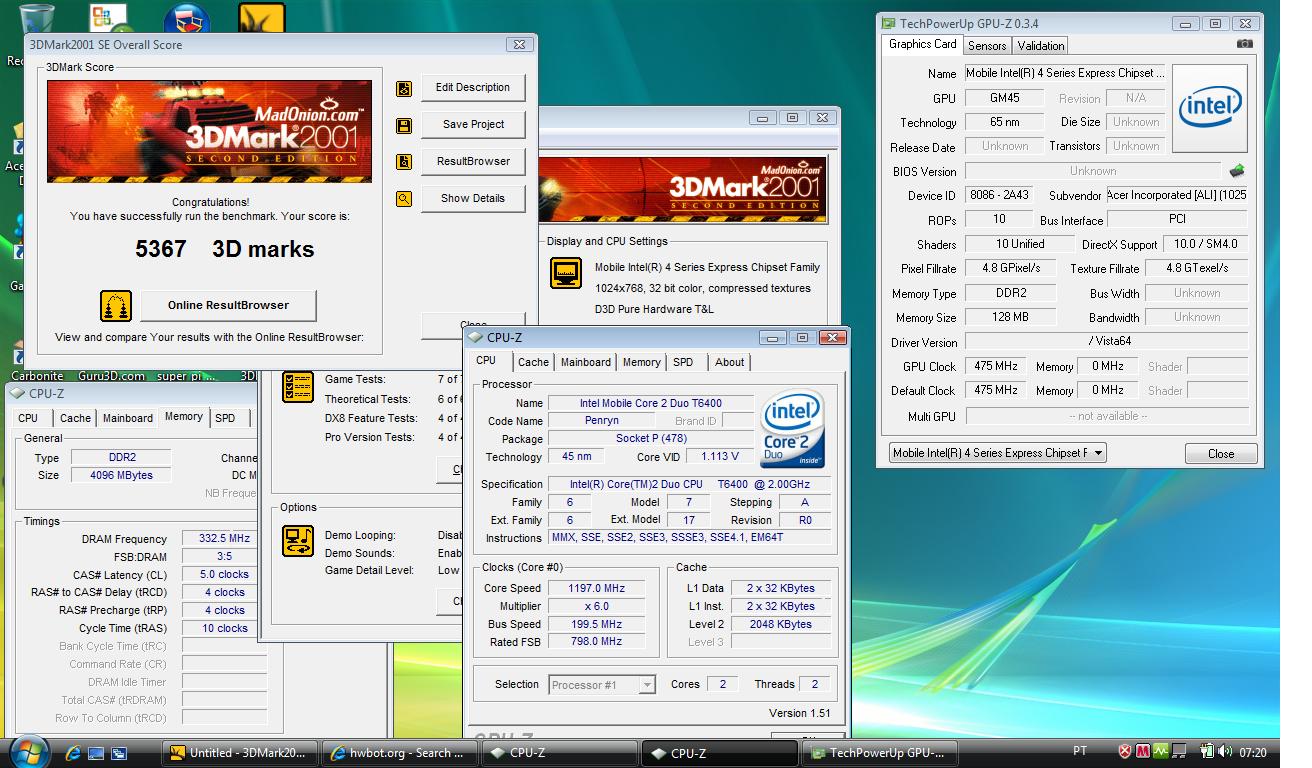Screen dimensions: 1312x768
Task: Open Memory tab in front CPU-Z window
Action: pos(641,362)
